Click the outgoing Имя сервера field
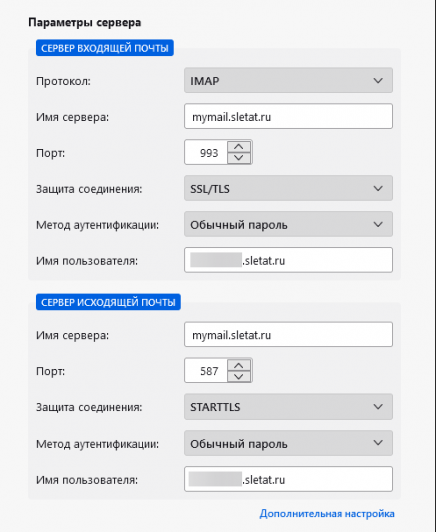This screenshot has height=532, width=436. [x=288, y=335]
